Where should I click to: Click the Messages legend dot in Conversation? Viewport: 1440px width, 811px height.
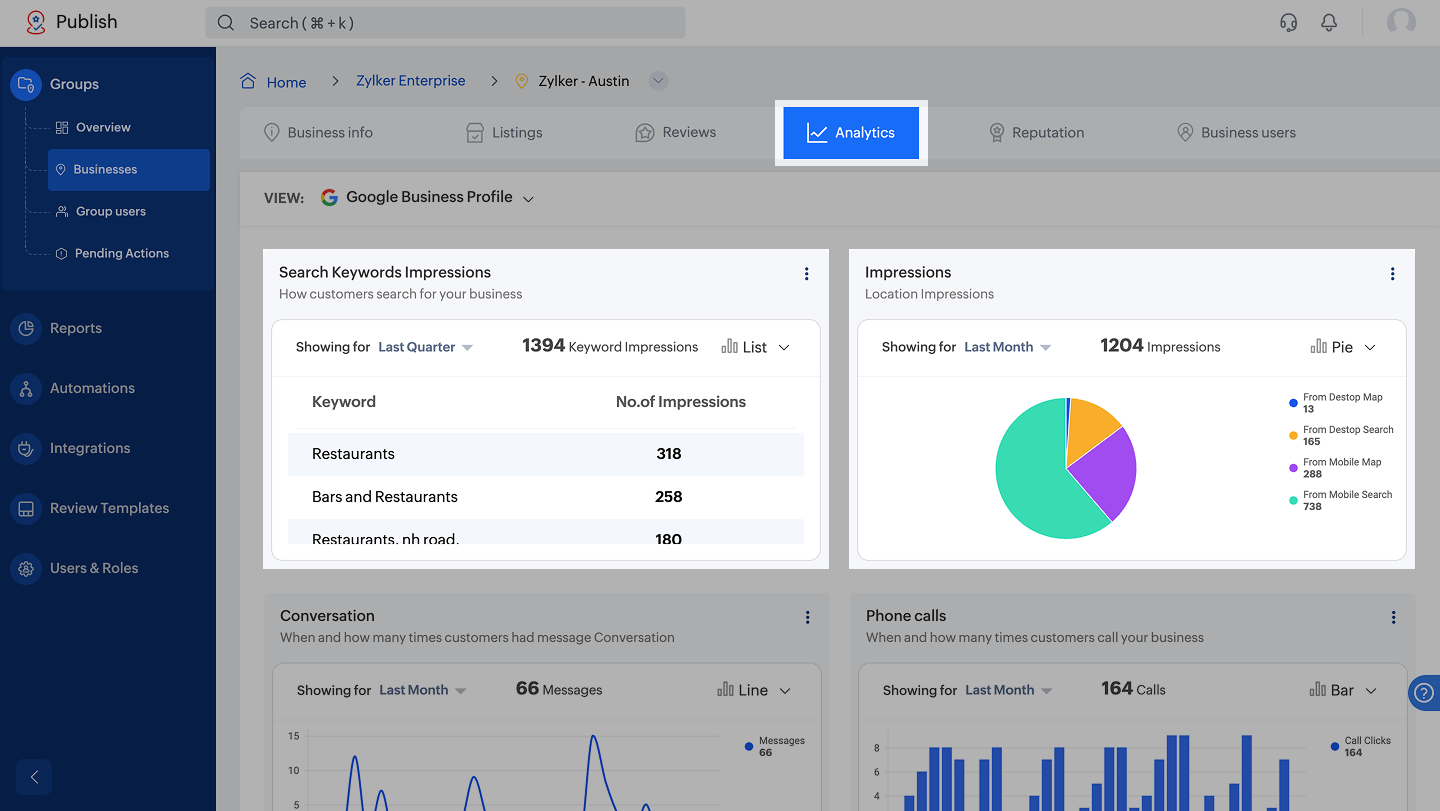(749, 746)
